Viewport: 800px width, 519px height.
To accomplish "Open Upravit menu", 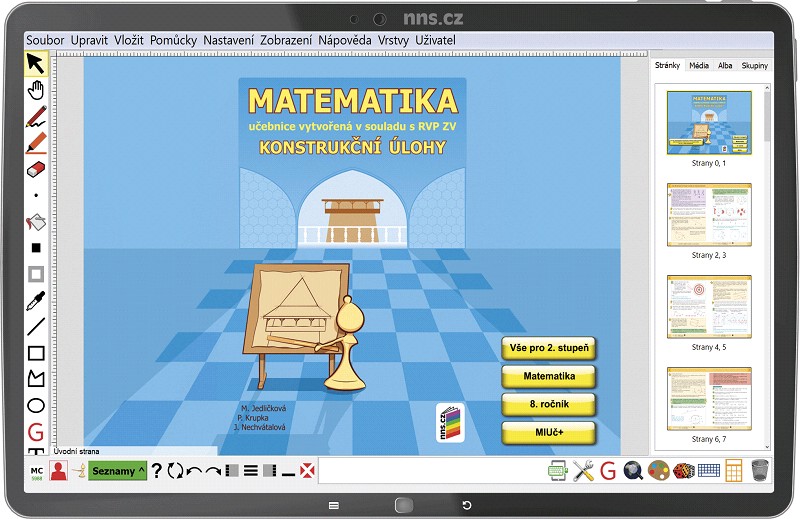I will (x=89, y=40).
